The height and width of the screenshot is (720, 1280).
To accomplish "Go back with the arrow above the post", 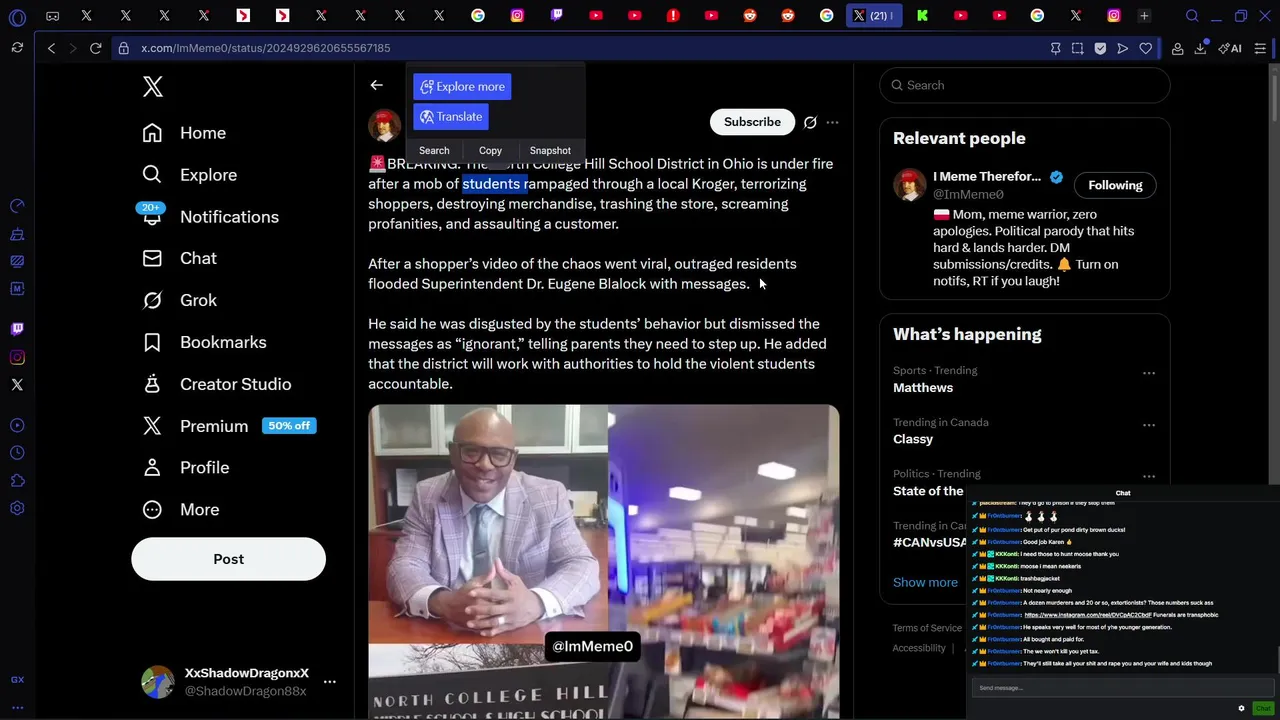I will pyautogui.click(x=377, y=85).
